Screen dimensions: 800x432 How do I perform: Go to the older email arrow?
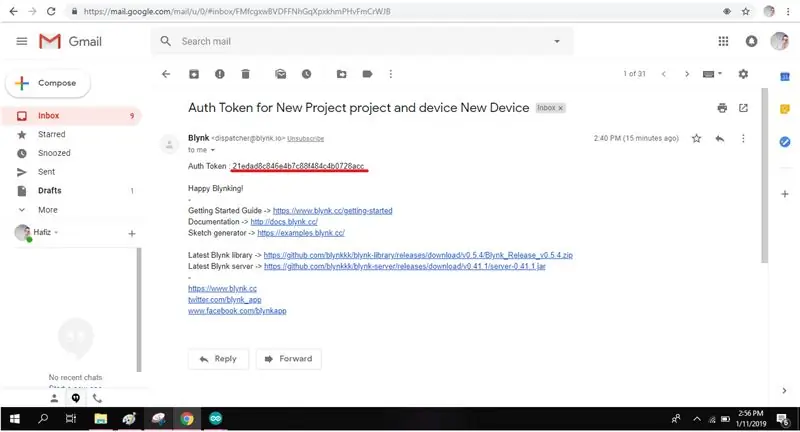tap(687, 74)
